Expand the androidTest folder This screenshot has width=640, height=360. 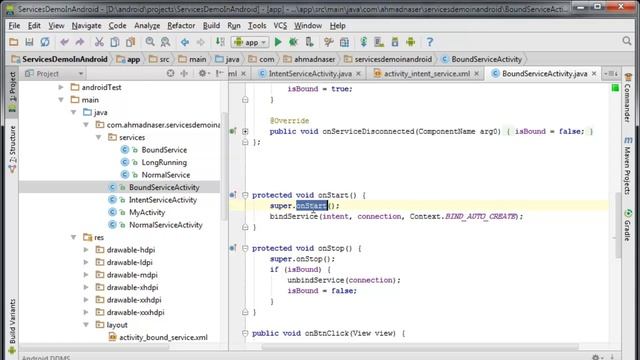coord(61,87)
